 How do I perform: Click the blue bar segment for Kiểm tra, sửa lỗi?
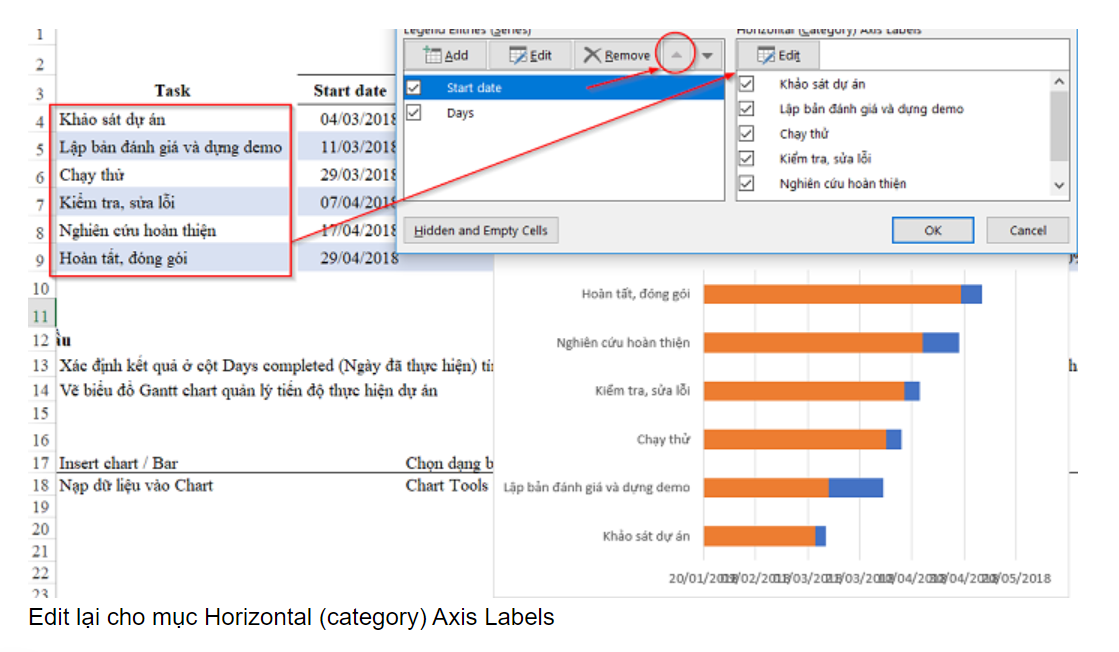pyautogui.click(x=911, y=391)
